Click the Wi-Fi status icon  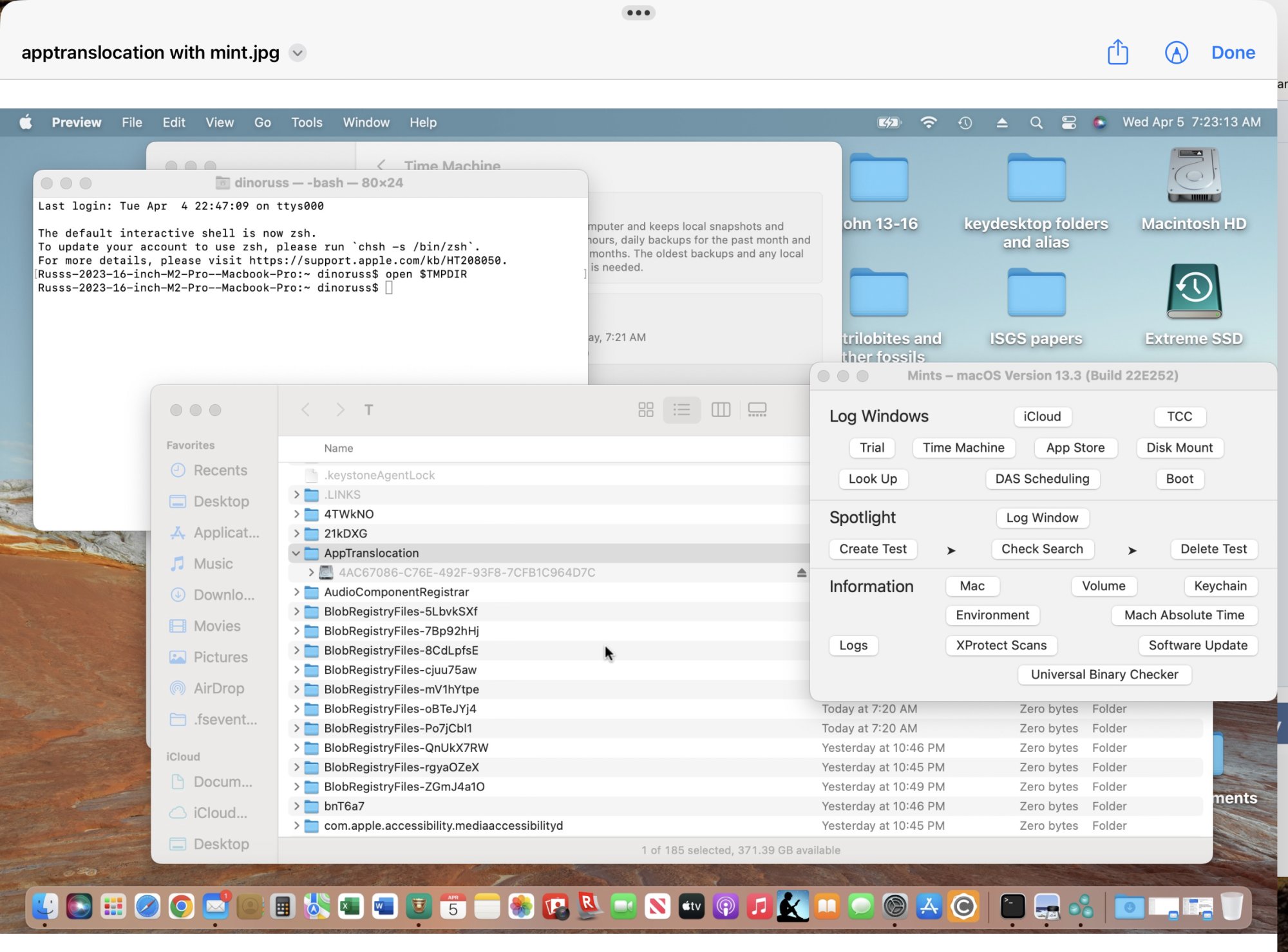point(928,122)
